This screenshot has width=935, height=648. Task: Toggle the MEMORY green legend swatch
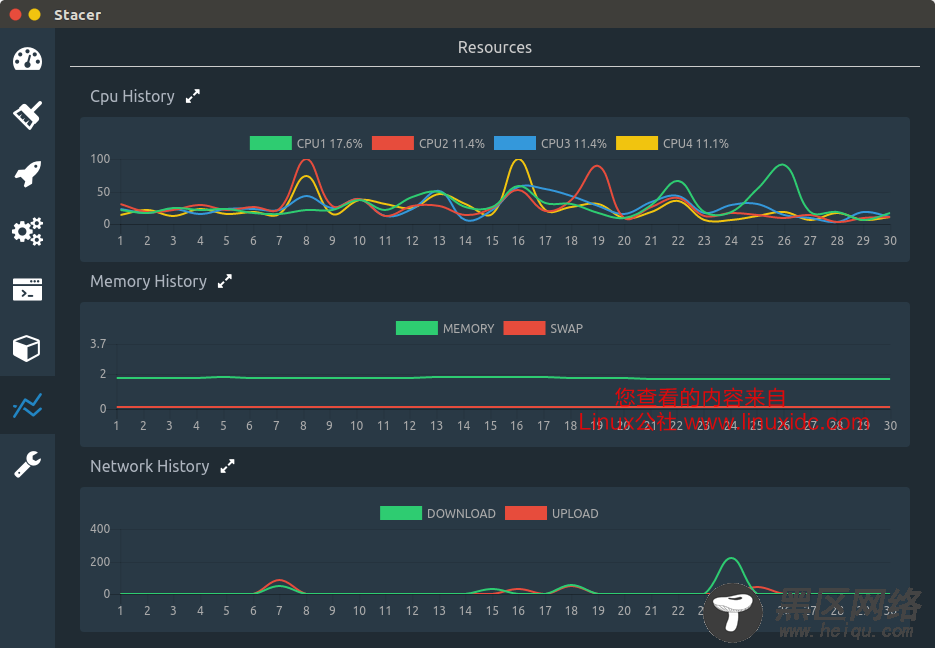[417, 328]
